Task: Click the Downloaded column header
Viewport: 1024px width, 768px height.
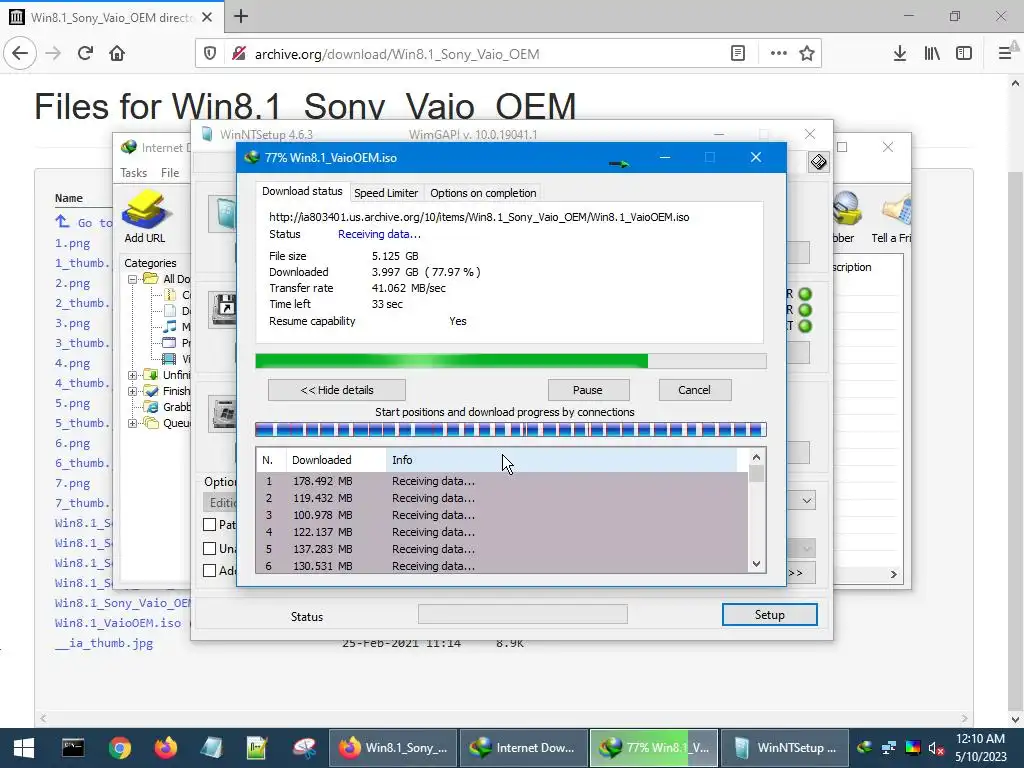Action: [x=336, y=460]
